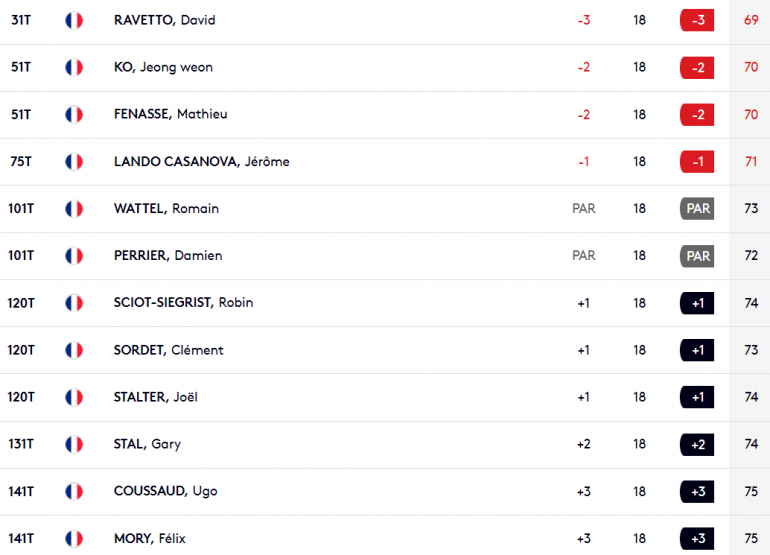Click the COUSSAUD, Ugo name
The height and width of the screenshot is (555, 770).
click(x=165, y=491)
